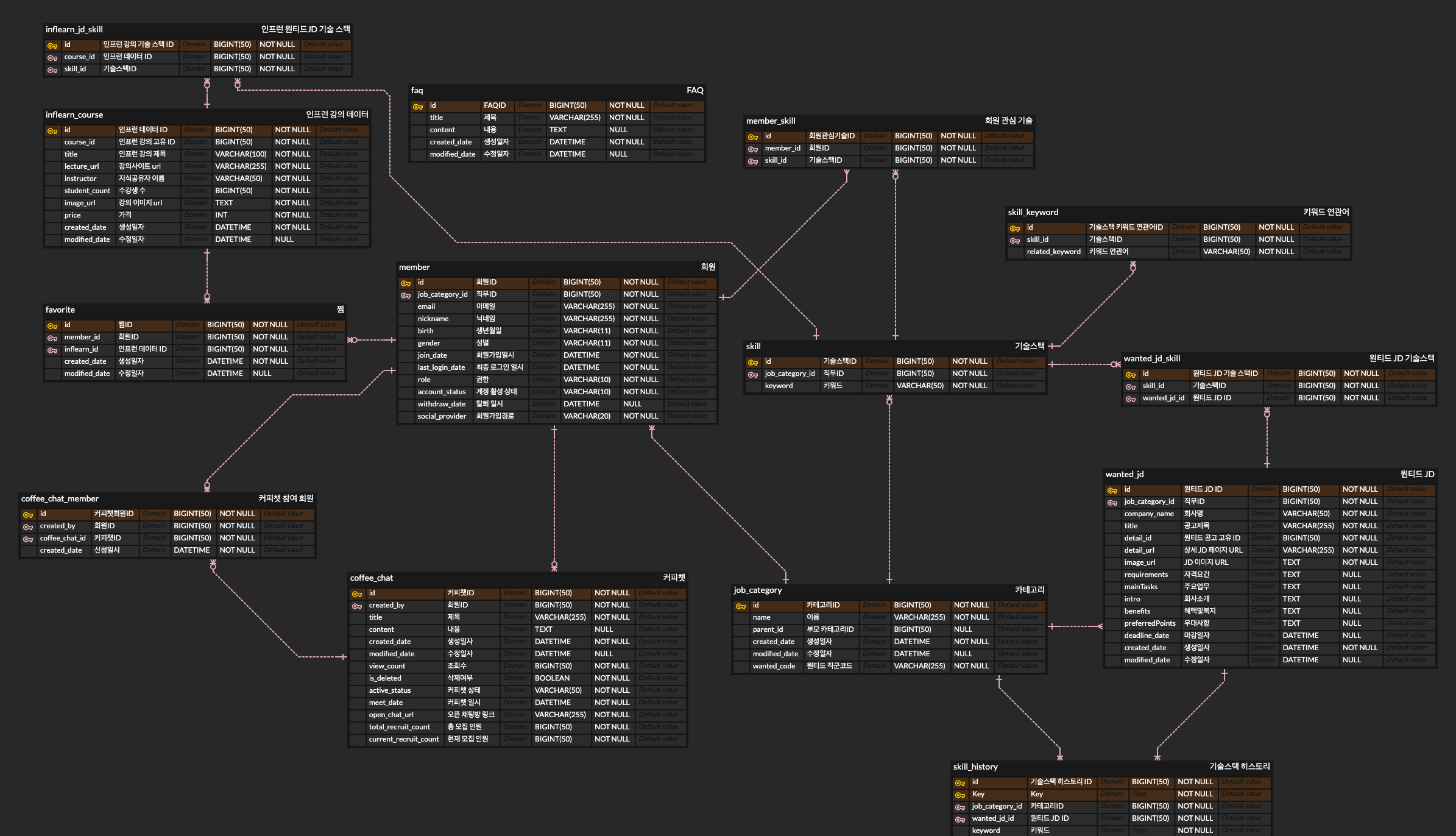Select primary key icon of wanted_jd_skill id
The image size is (1456, 836).
coord(1131,374)
